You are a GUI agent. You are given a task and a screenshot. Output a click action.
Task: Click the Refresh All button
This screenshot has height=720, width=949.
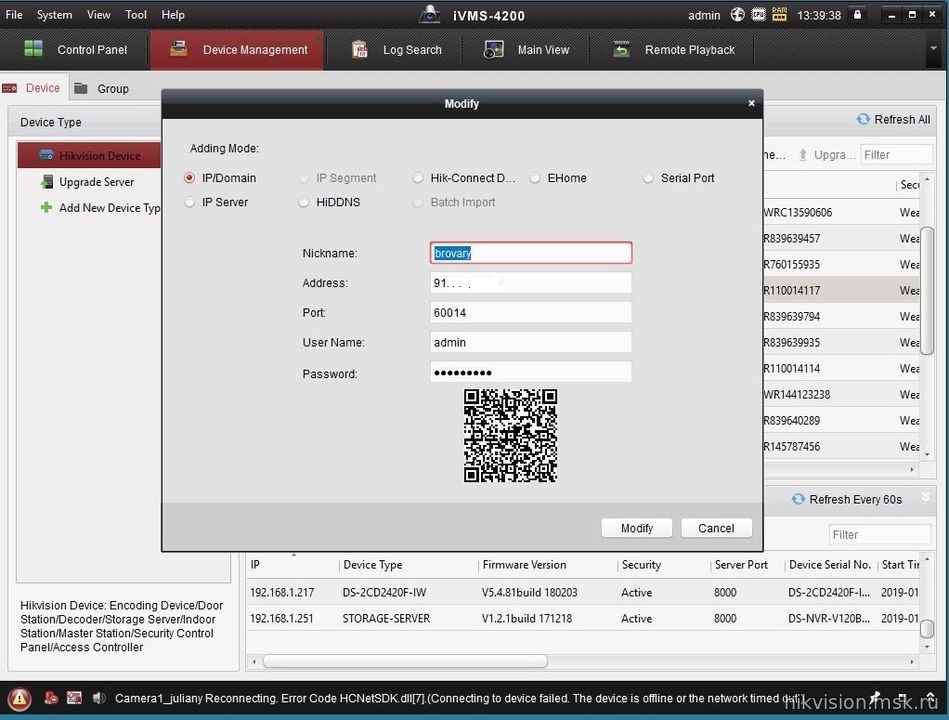893,119
